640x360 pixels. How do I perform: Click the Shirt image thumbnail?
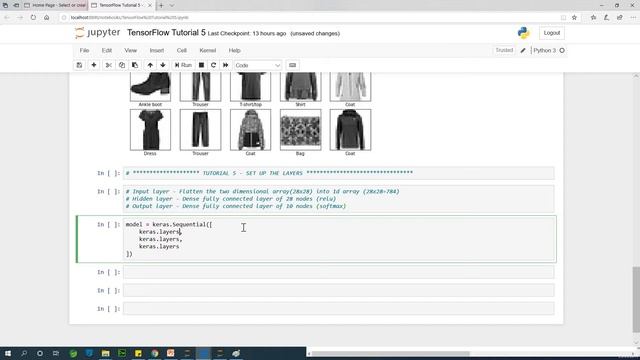click(x=300, y=87)
